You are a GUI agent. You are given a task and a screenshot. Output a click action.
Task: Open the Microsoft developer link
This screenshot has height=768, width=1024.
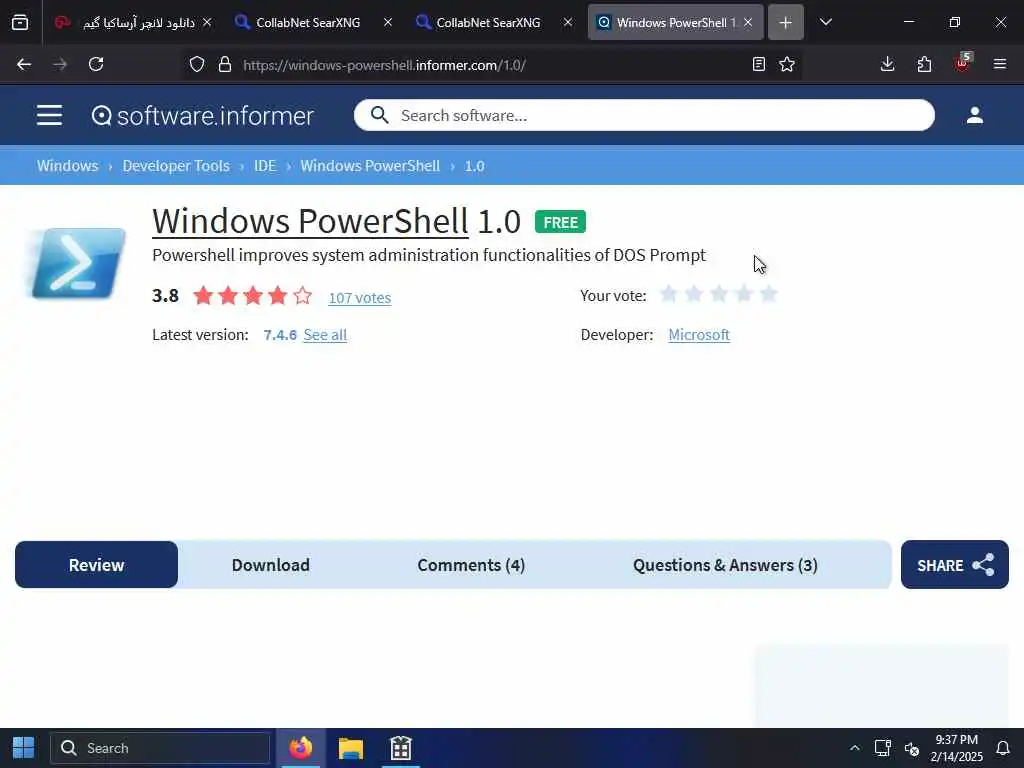(x=699, y=335)
